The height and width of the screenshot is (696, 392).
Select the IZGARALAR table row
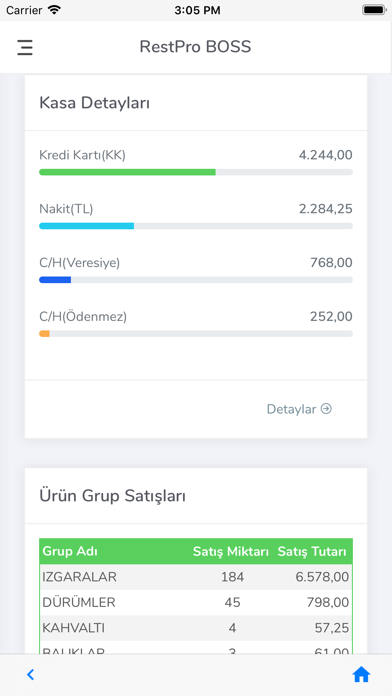[196, 577]
